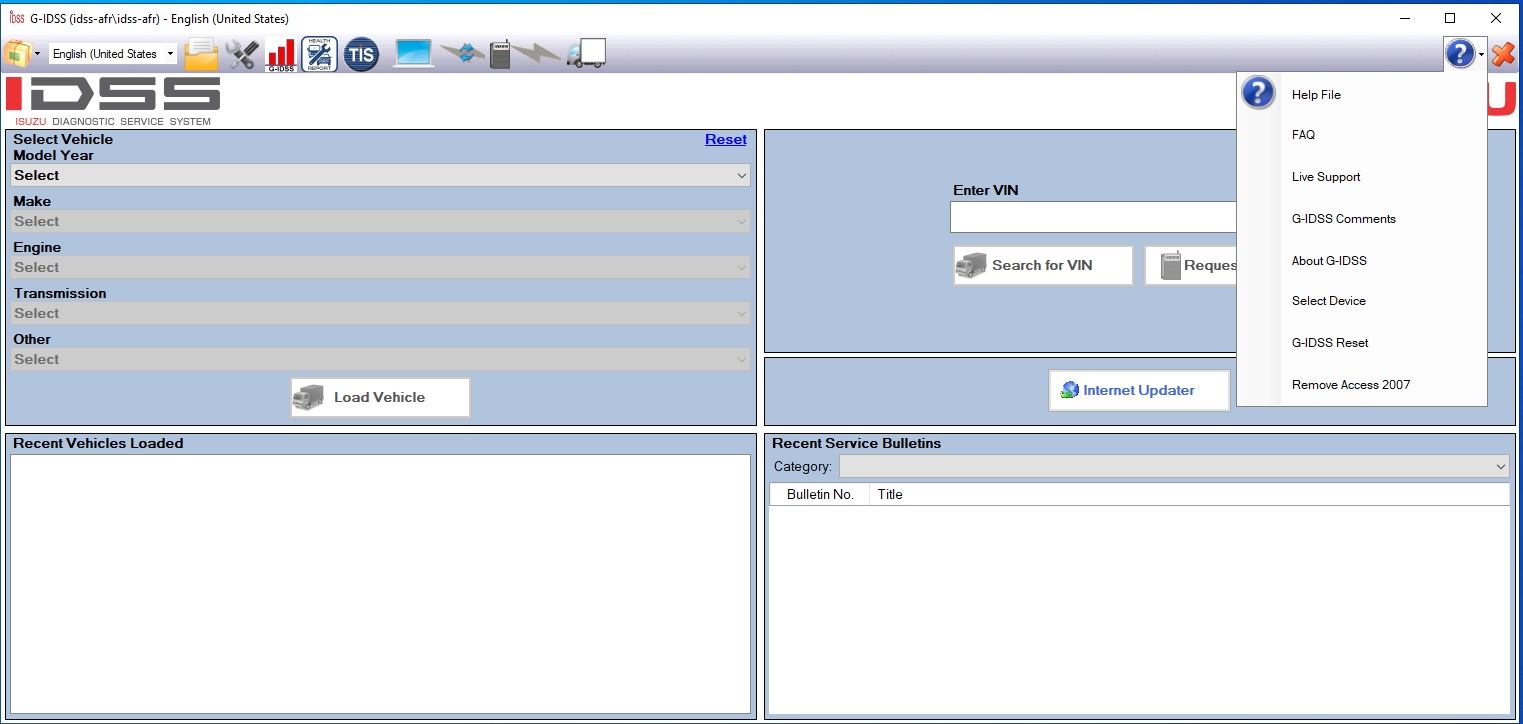Click the Search for VIN button

click(x=1043, y=265)
